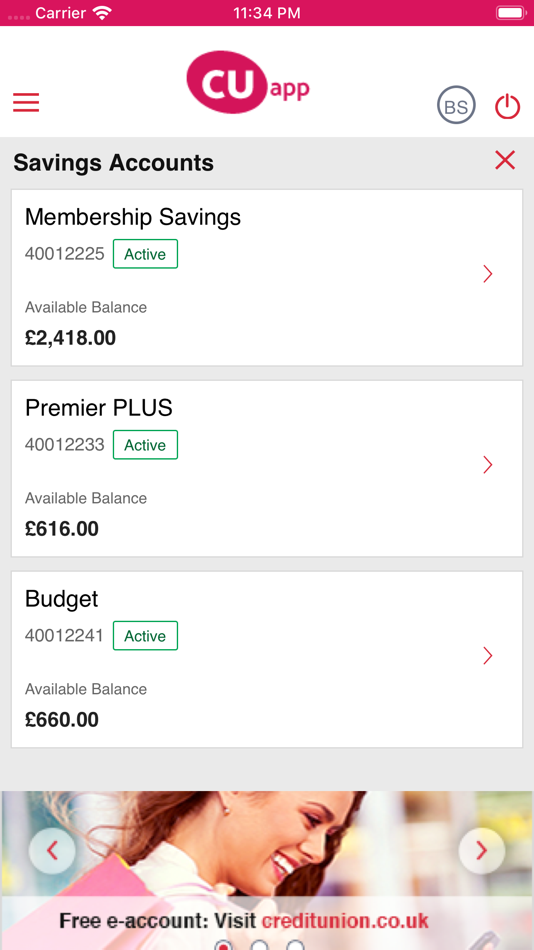
Task: Select the first carousel dot
Action: pyautogui.click(x=224, y=945)
